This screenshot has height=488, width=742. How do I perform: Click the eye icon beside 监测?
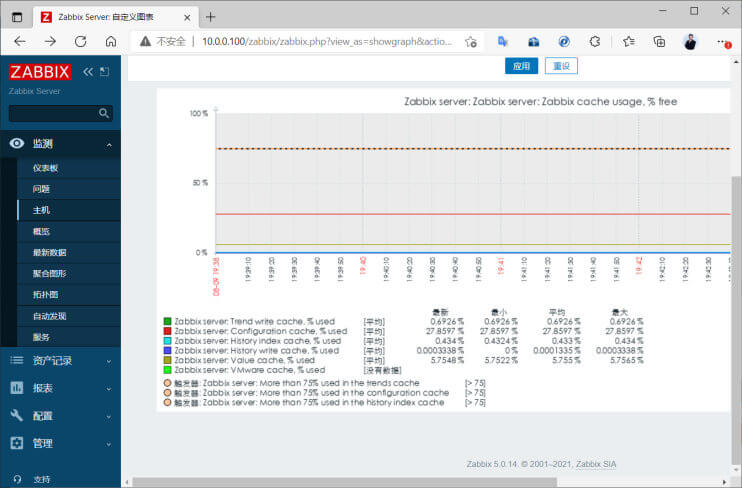[x=17, y=143]
